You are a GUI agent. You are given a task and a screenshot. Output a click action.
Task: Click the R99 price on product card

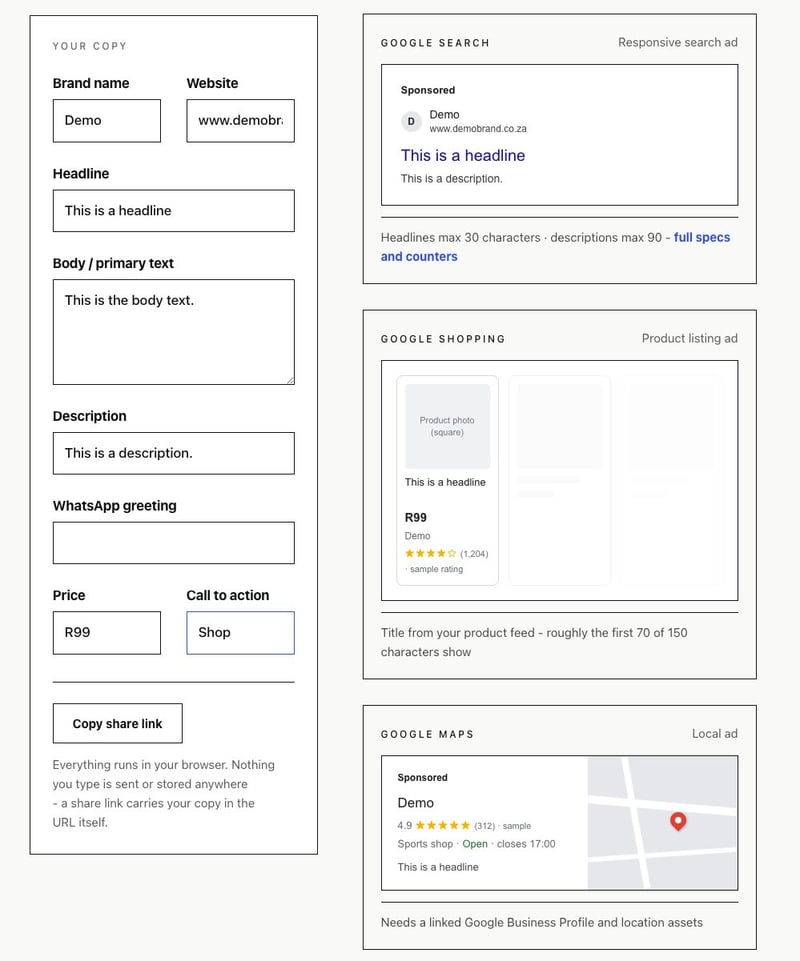pyautogui.click(x=416, y=518)
